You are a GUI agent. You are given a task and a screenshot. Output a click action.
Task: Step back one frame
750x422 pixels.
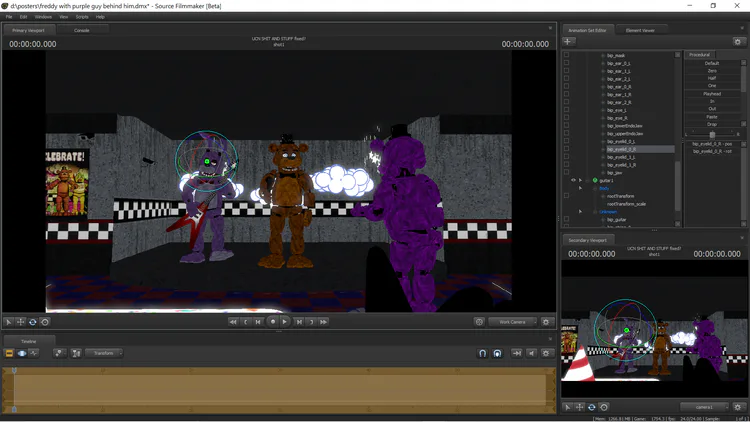258,322
